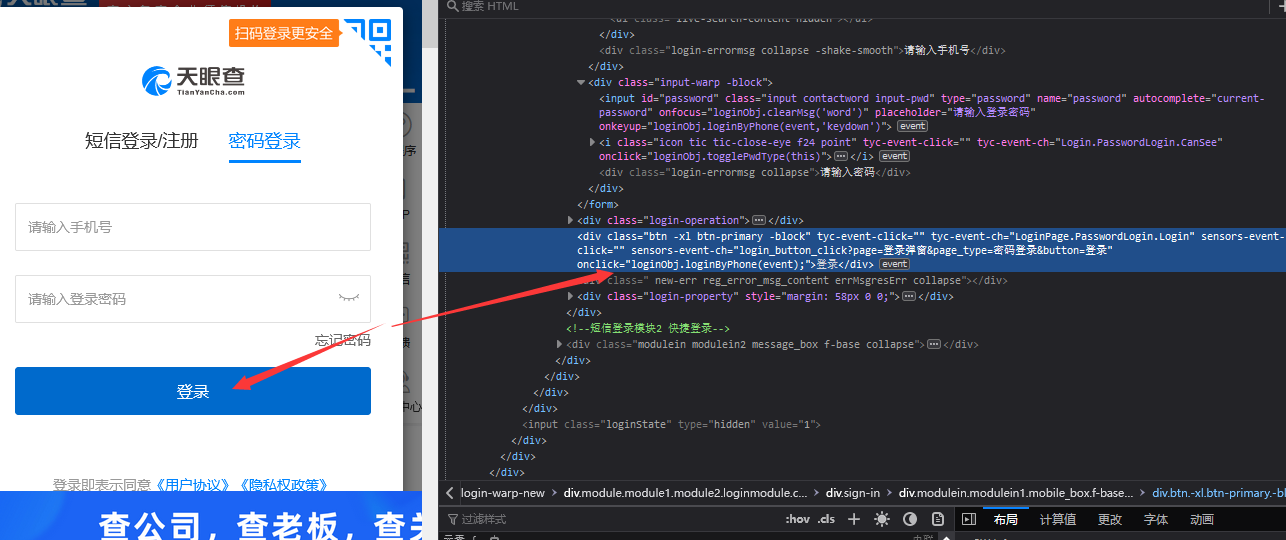The height and width of the screenshot is (540, 1286).
Task: Open the SMS login/register tab
Action: tap(142, 141)
